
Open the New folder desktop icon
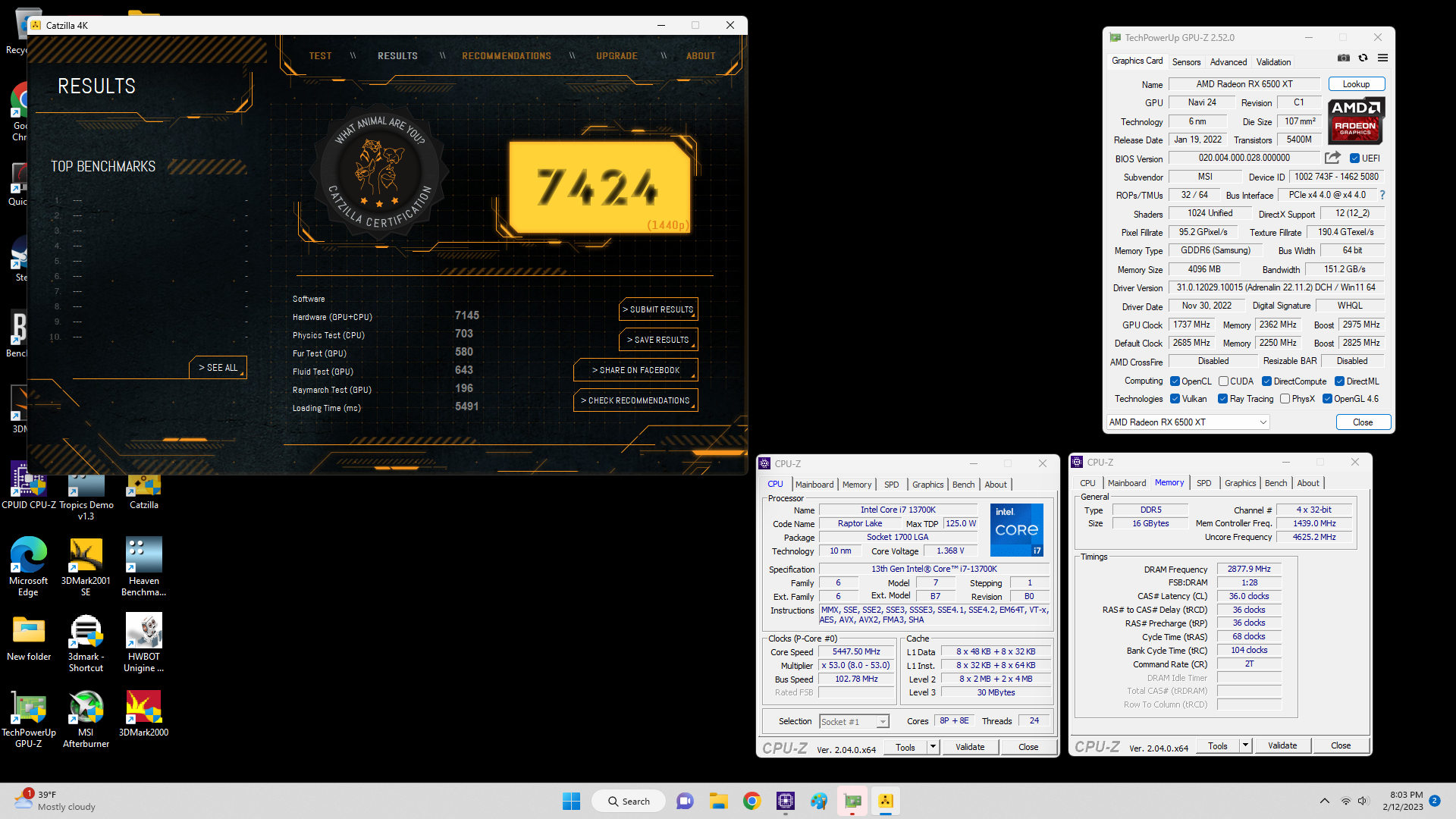pyautogui.click(x=29, y=638)
